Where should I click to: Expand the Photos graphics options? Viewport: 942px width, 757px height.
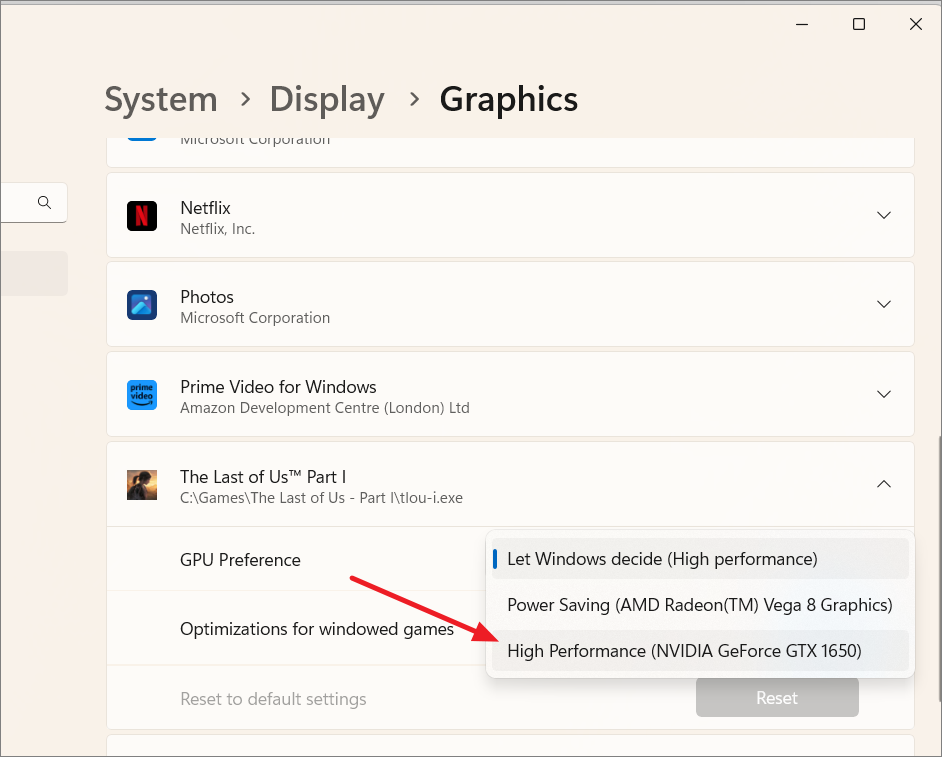884,304
